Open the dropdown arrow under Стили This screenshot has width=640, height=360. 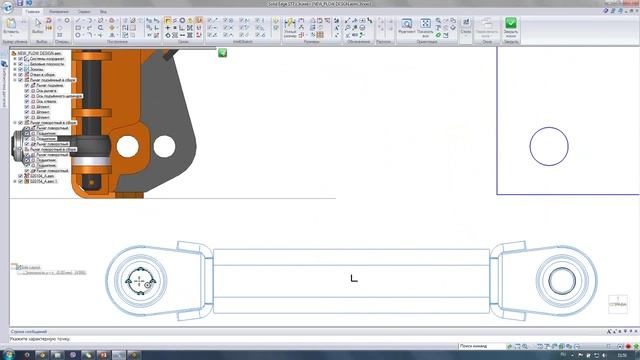pos(466,36)
